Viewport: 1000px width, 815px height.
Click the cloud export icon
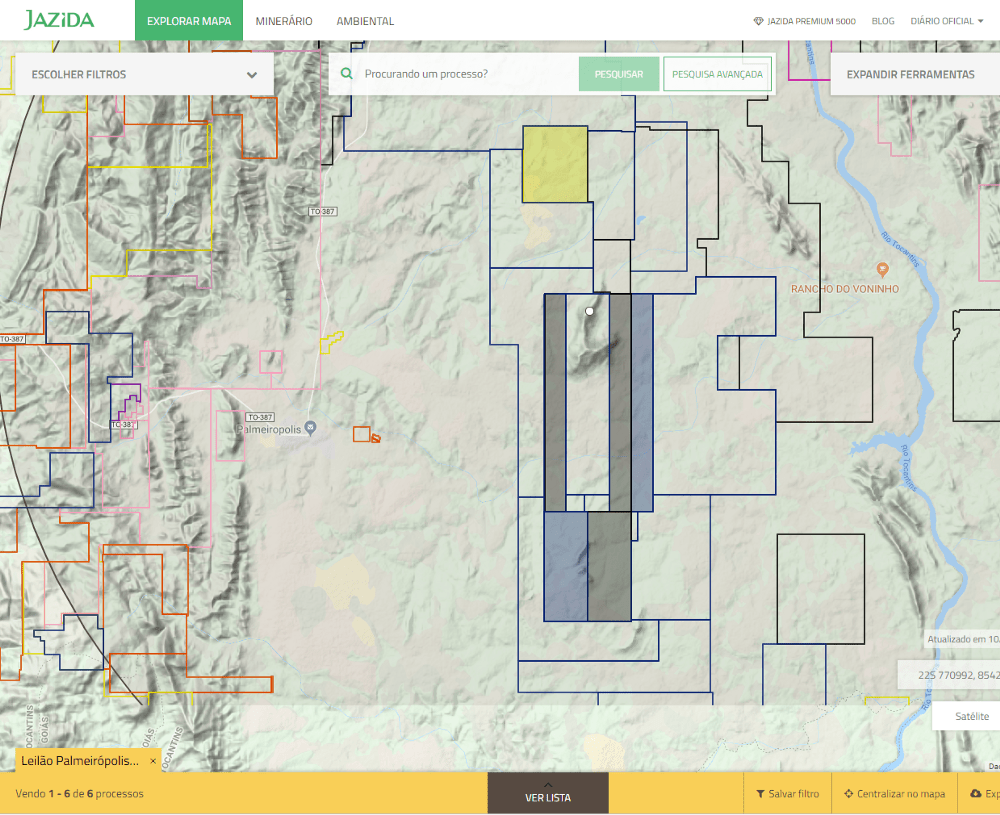[x=975, y=794]
